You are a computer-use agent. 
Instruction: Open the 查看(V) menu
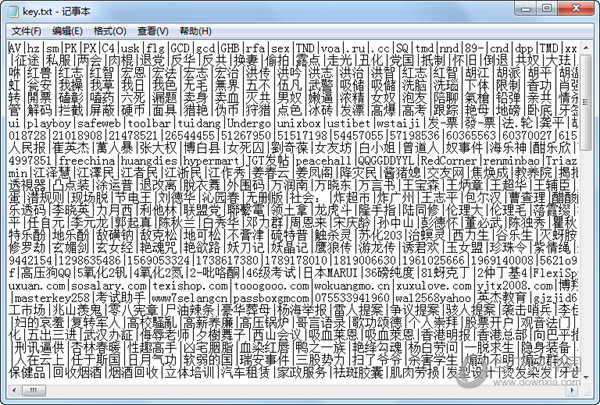(x=153, y=31)
